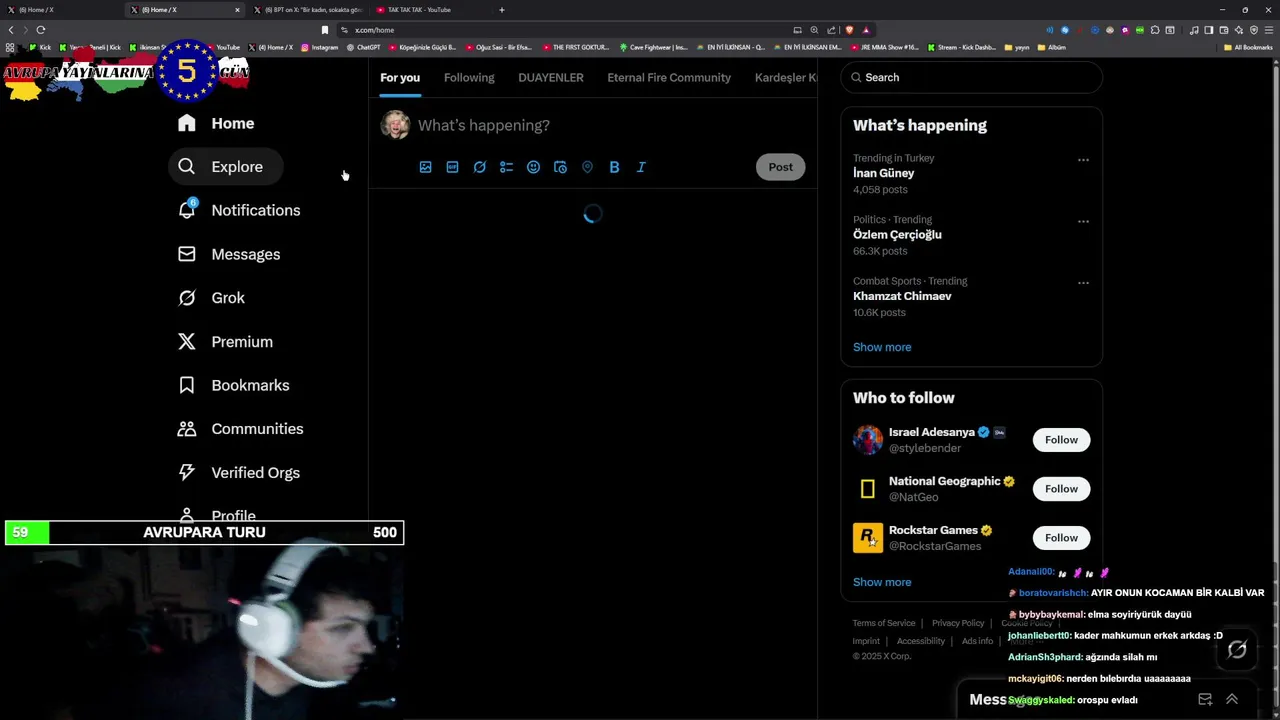
Task: Open the Instagram bookmark
Action: (x=320, y=47)
